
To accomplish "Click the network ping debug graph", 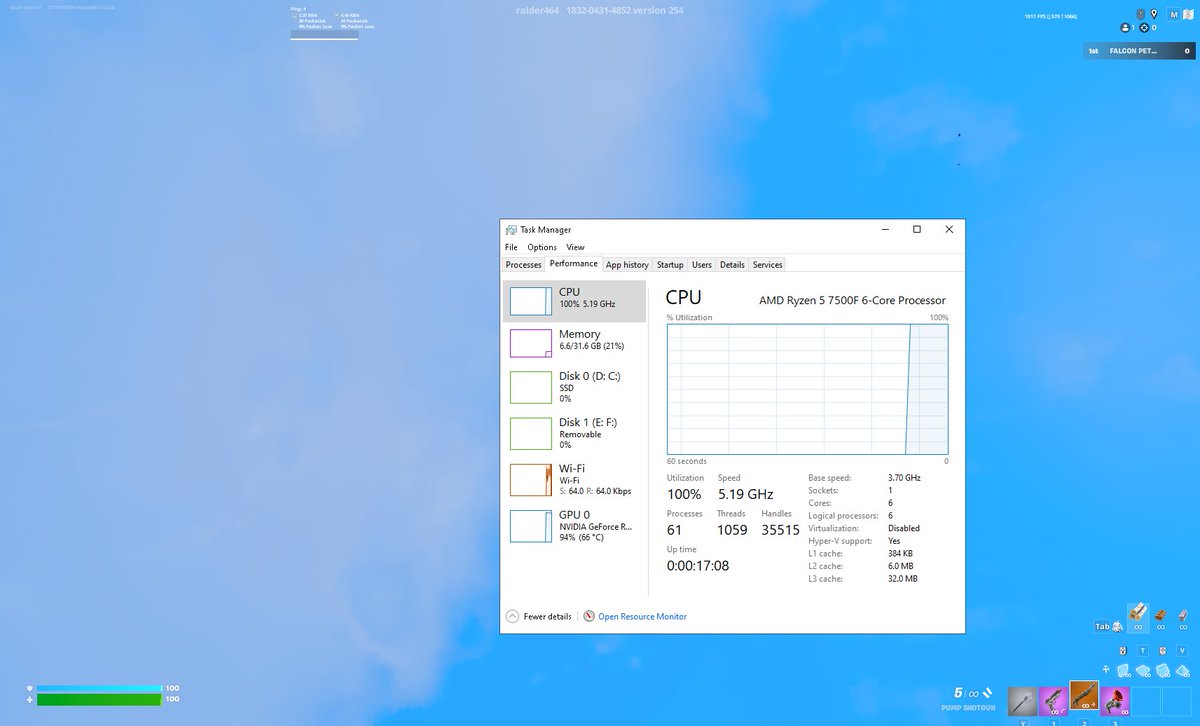I will click(x=324, y=36).
